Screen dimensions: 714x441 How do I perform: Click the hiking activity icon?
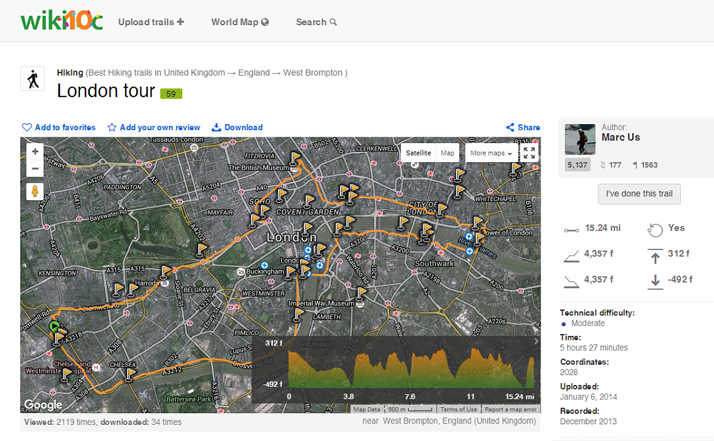[33, 80]
